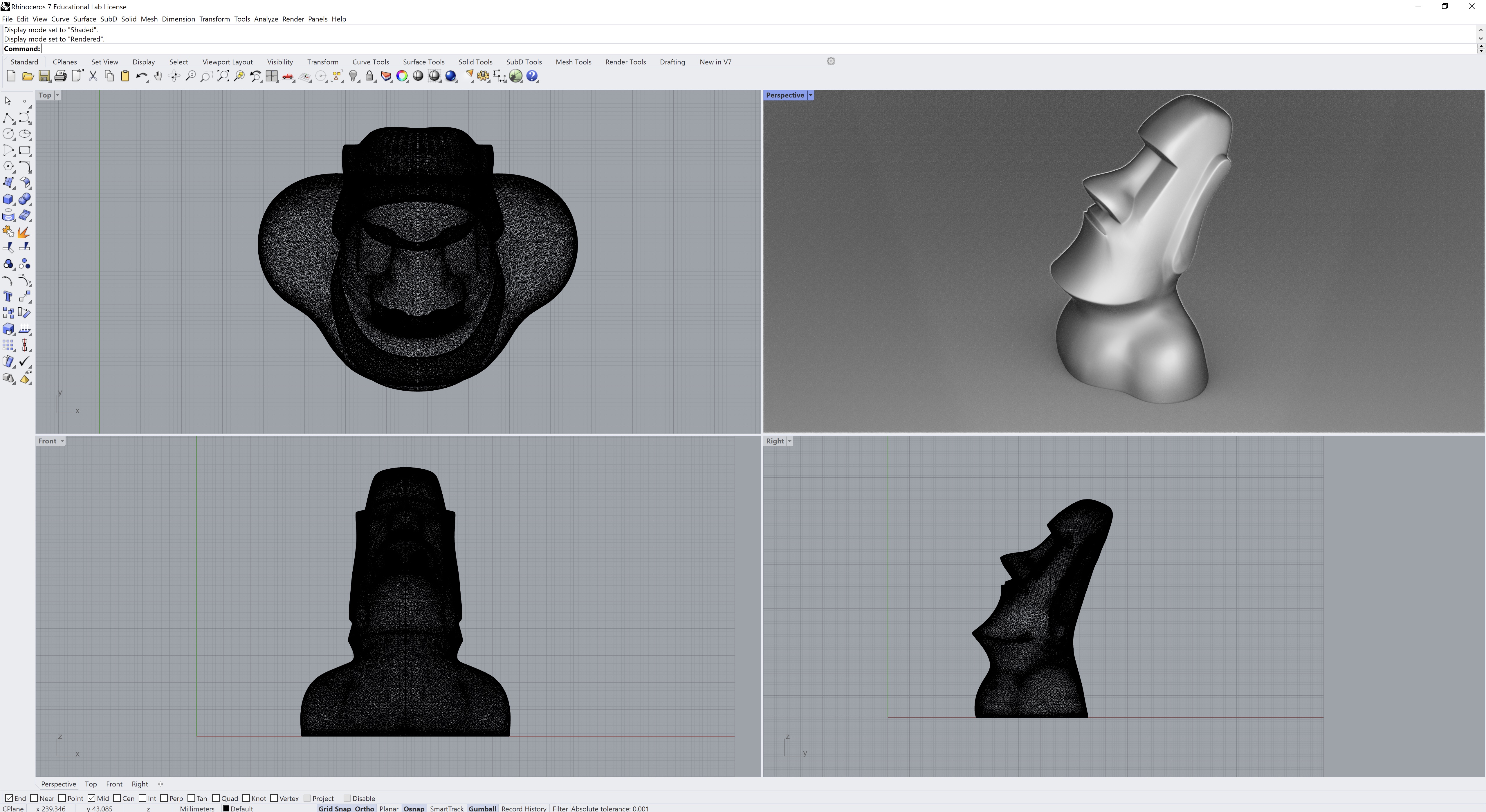This screenshot has width=1486, height=812.
Task: Click Zoom Extents icon
Action: (x=223, y=76)
